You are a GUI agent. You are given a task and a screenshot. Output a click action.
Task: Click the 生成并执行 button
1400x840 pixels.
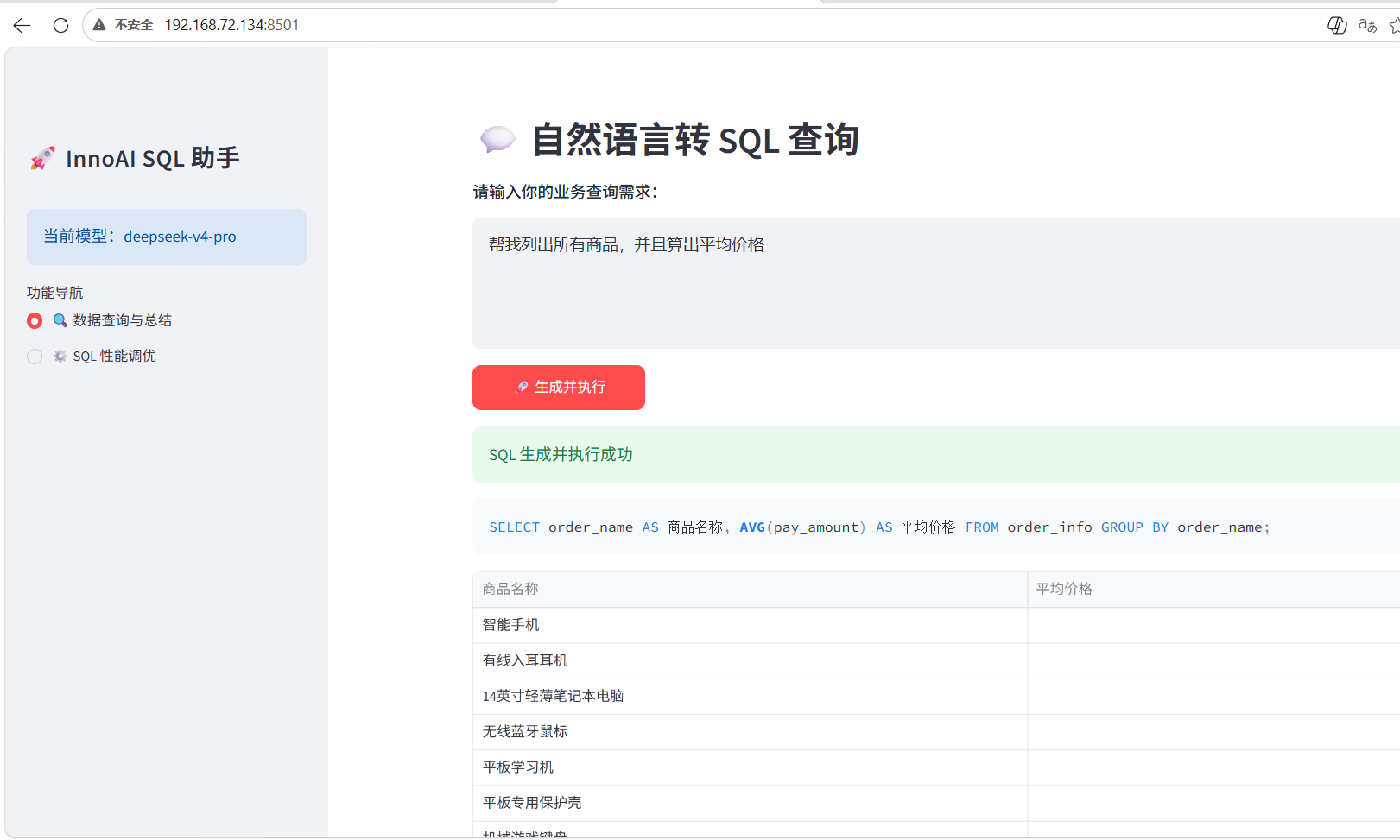559,388
